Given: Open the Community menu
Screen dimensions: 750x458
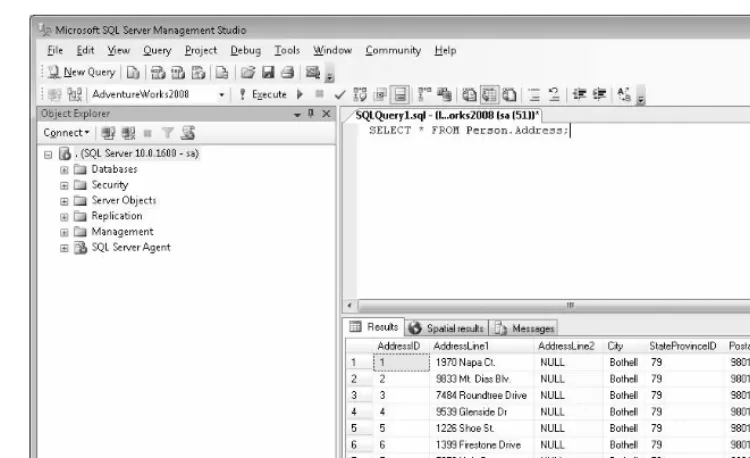Looking at the screenshot, I should (x=393, y=50).
